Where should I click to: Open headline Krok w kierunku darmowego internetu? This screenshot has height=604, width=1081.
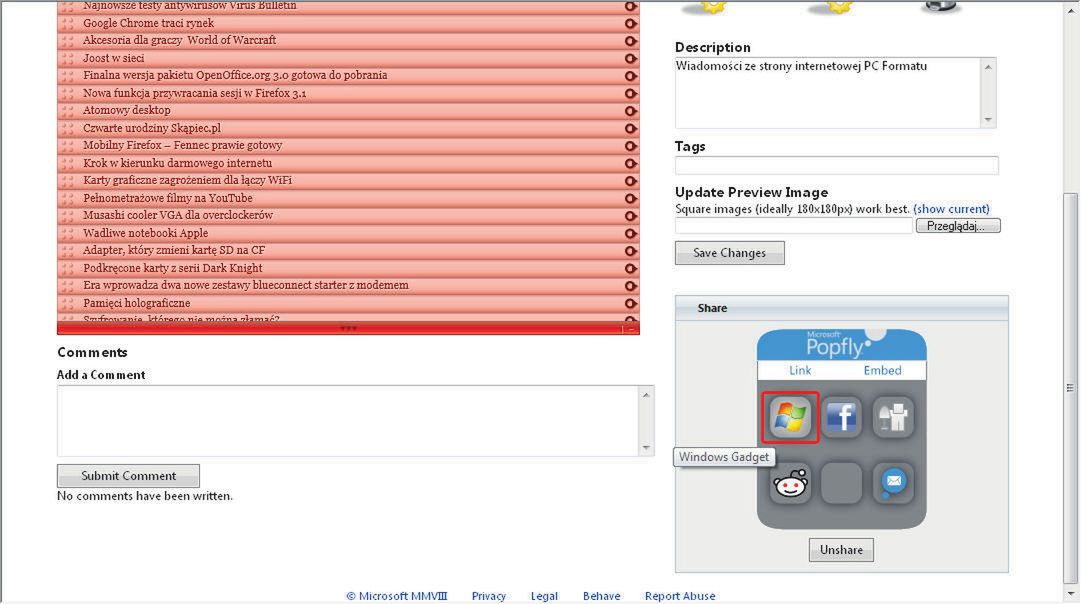point(177,163)
